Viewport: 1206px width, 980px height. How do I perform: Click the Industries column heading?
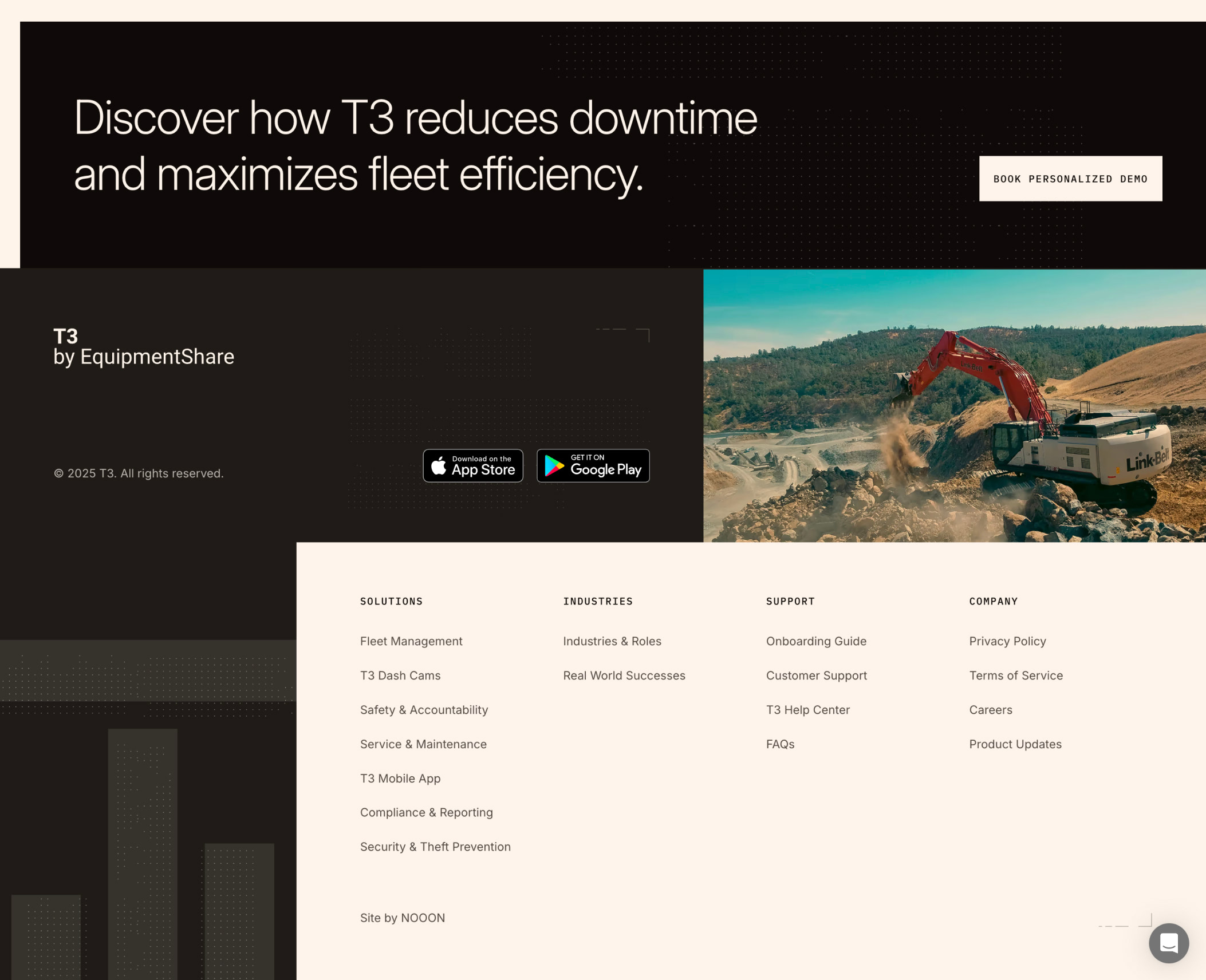[598, 601]
